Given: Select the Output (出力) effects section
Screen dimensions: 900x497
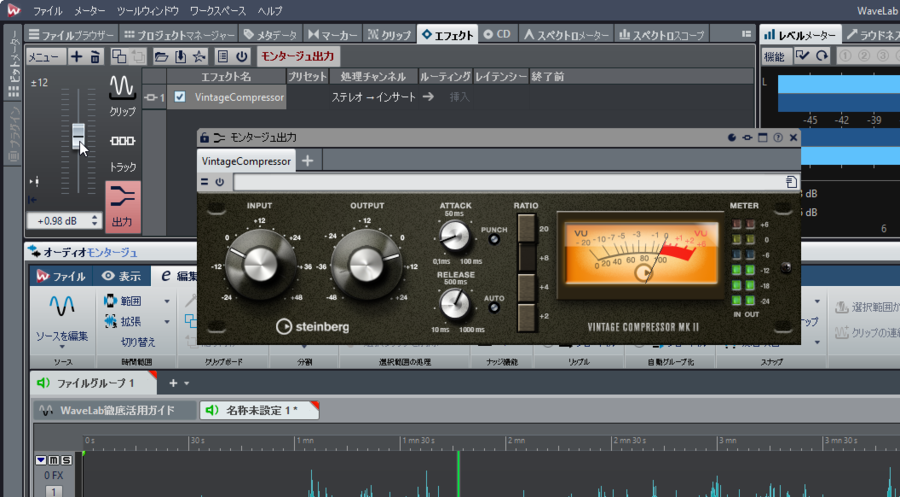Looking at the screenshot, I should [122, 207].
